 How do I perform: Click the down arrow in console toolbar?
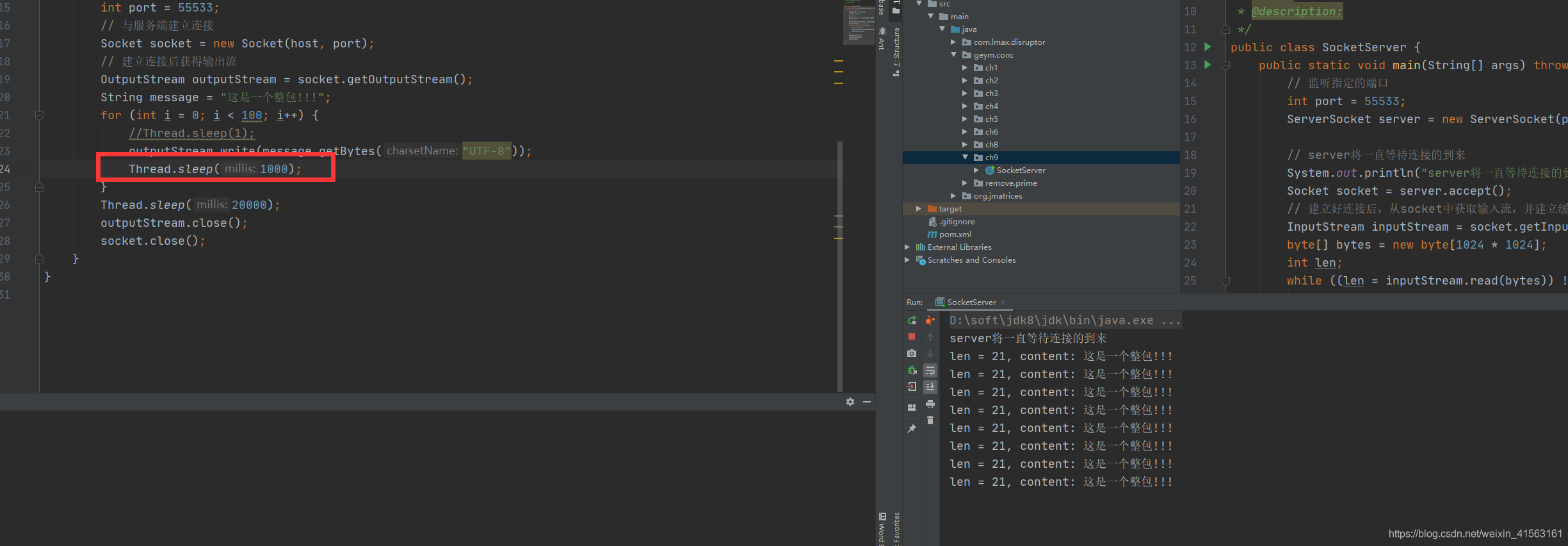[930, 354]
